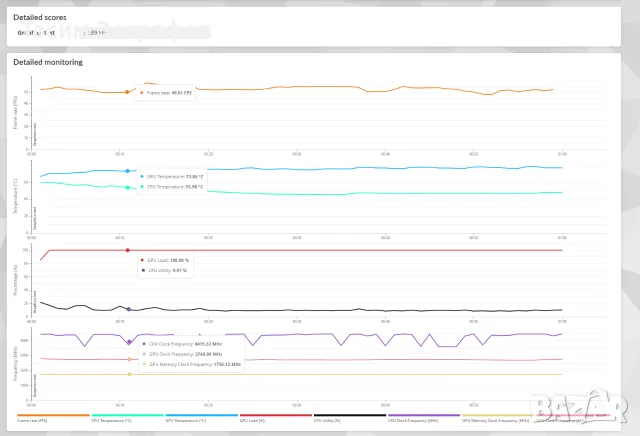Click the pink GPU clock frequency data point
This screenshot has width=640, height=436.
pos(129,360)
